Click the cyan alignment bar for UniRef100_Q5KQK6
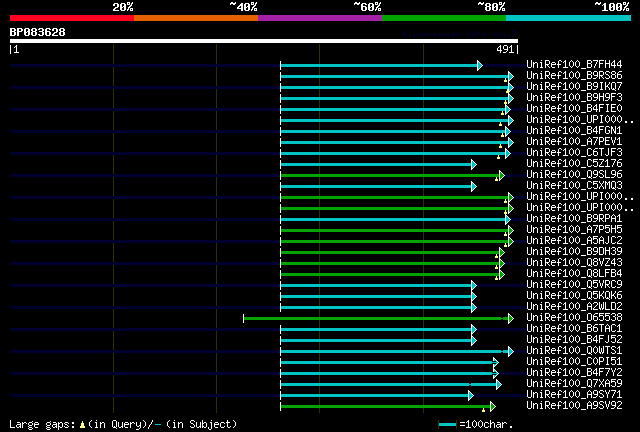640x432 pixels. pyautogui.click(x=378, y=296)
